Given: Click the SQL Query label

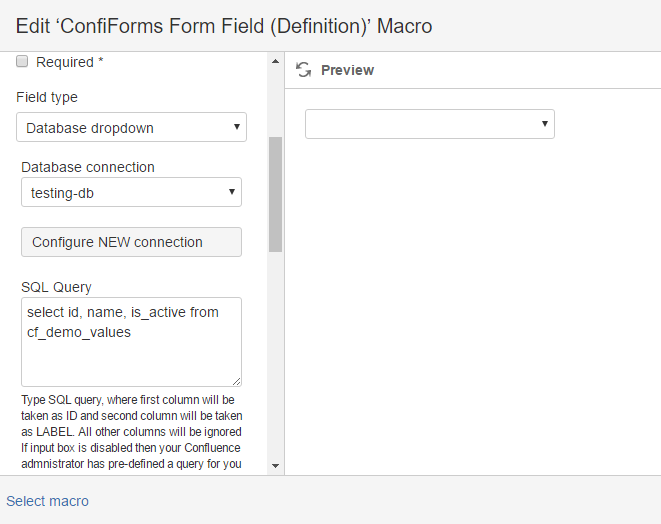Looking at the screenshot, I should 56,287.
